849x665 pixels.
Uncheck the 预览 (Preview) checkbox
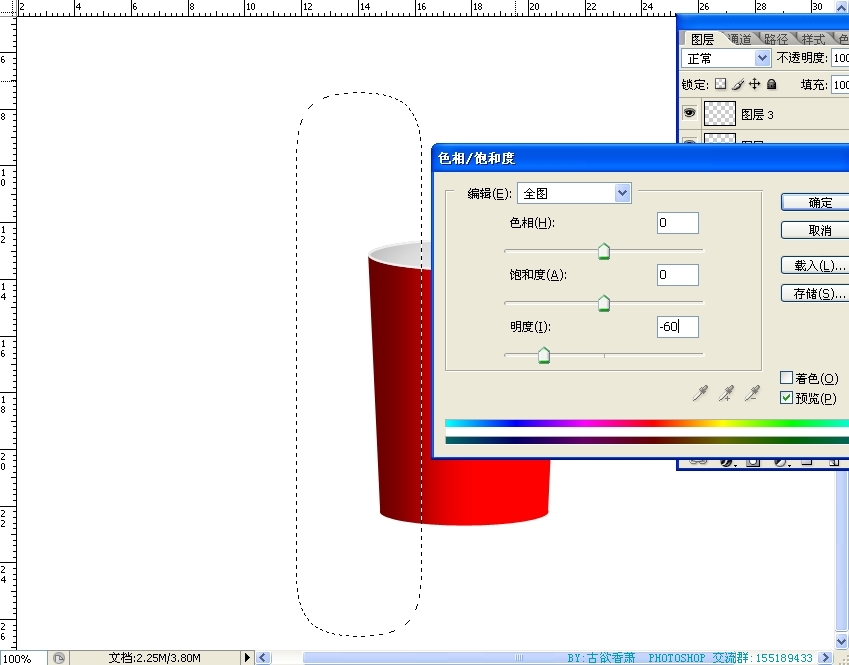pos(786,398)
